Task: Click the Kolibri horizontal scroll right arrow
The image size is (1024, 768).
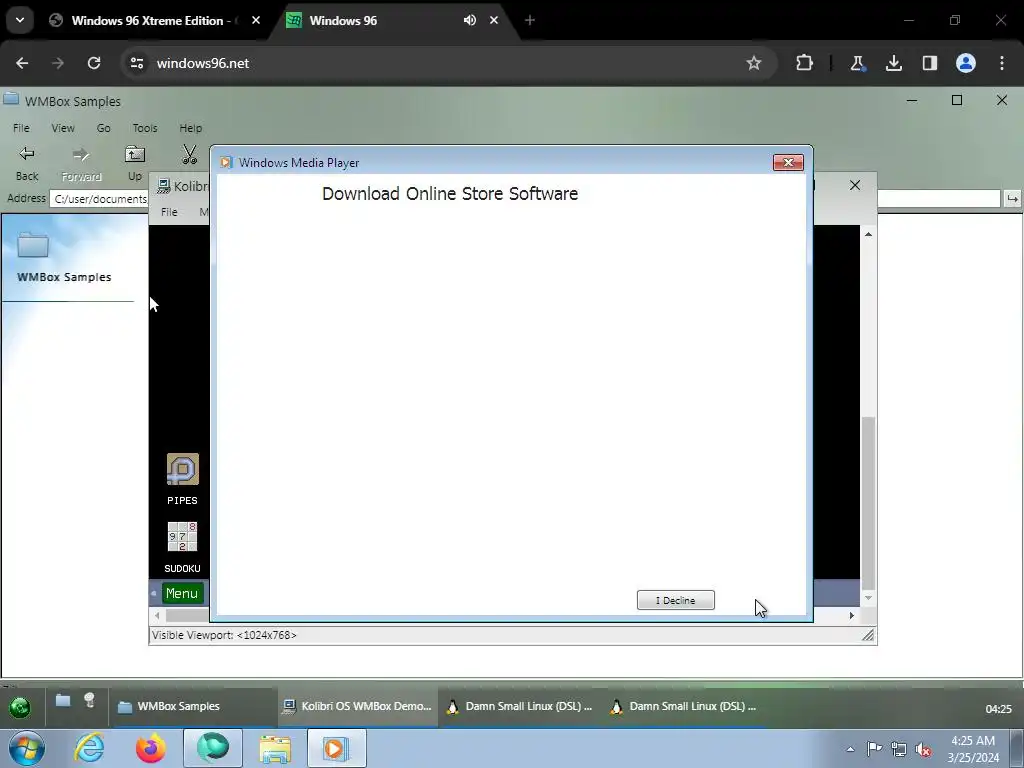Action: 851,615
